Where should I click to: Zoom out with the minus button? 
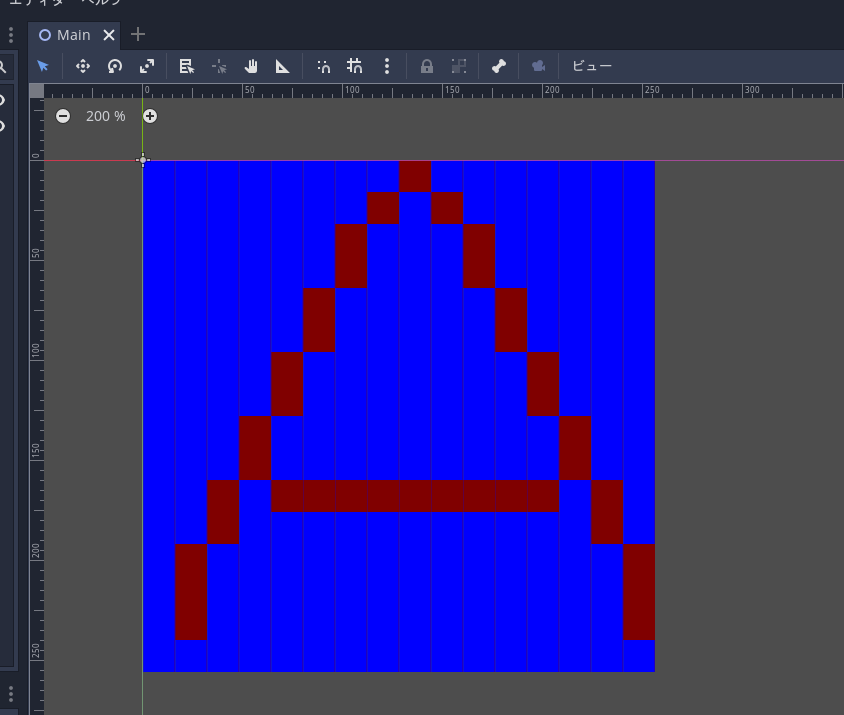pyautogui.click(x=63, y=116)
